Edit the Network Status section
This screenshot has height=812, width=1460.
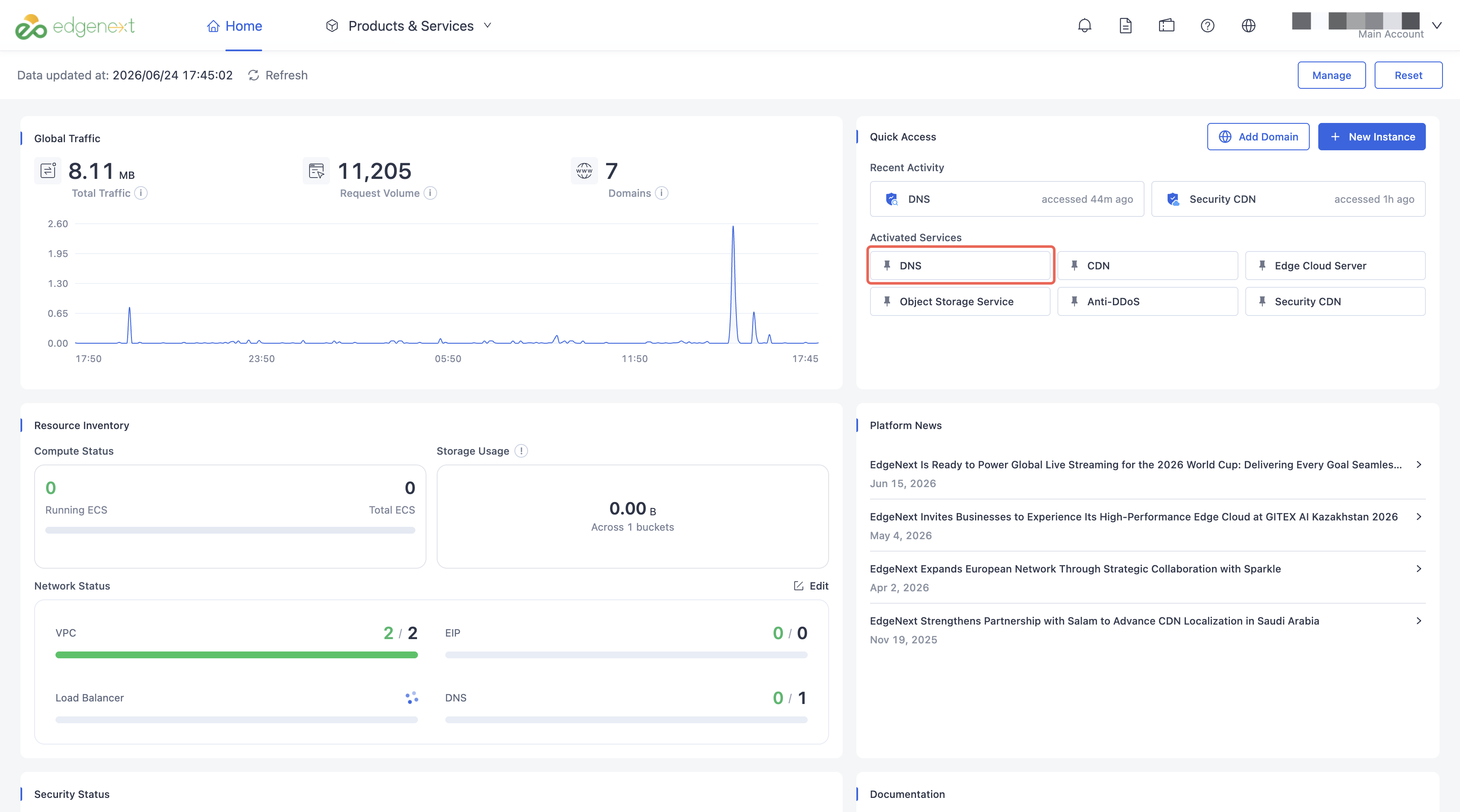[811, 586]
